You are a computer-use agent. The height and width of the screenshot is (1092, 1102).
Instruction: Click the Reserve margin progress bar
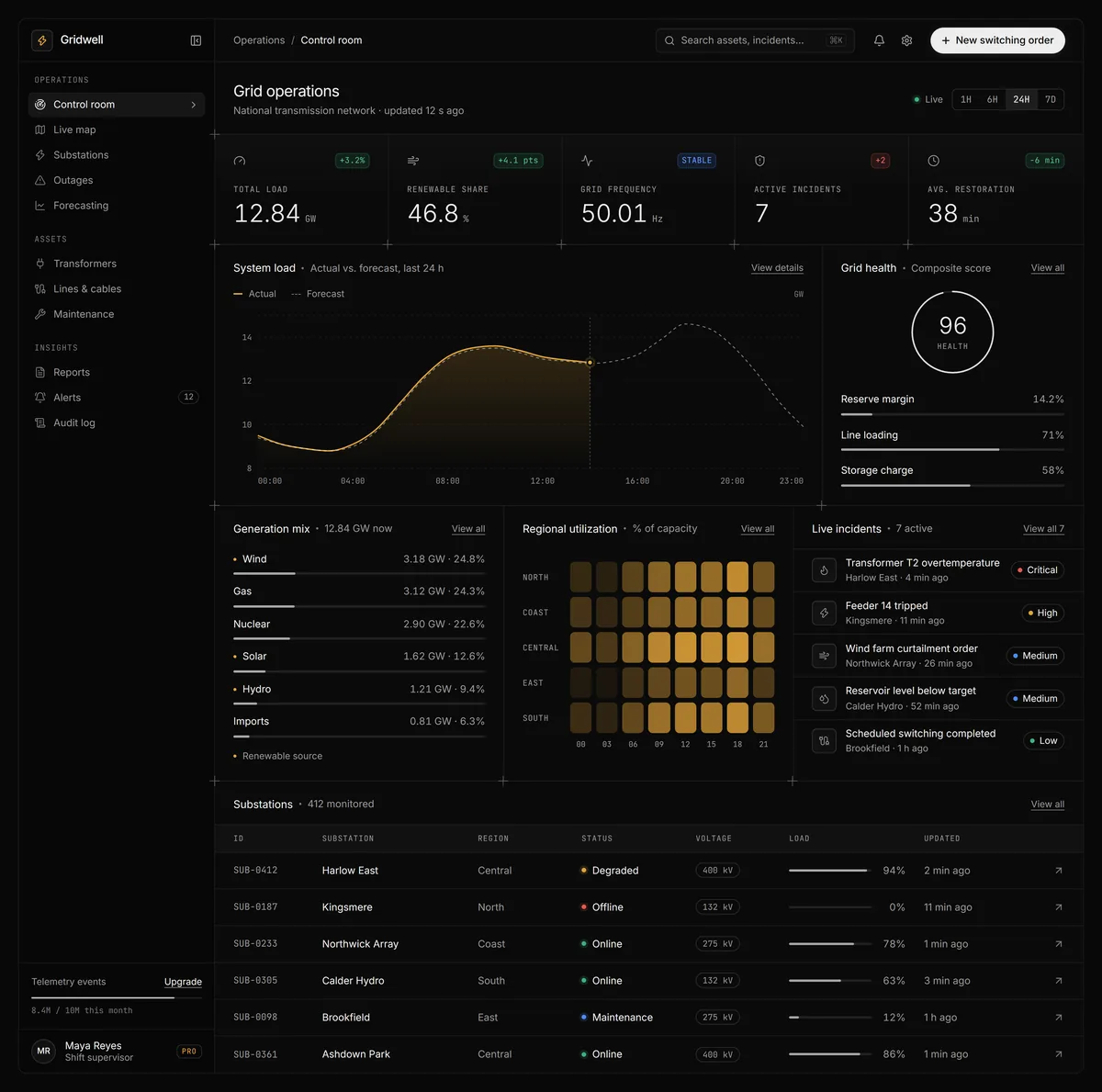pyautogui.click(x=952, y=414)
